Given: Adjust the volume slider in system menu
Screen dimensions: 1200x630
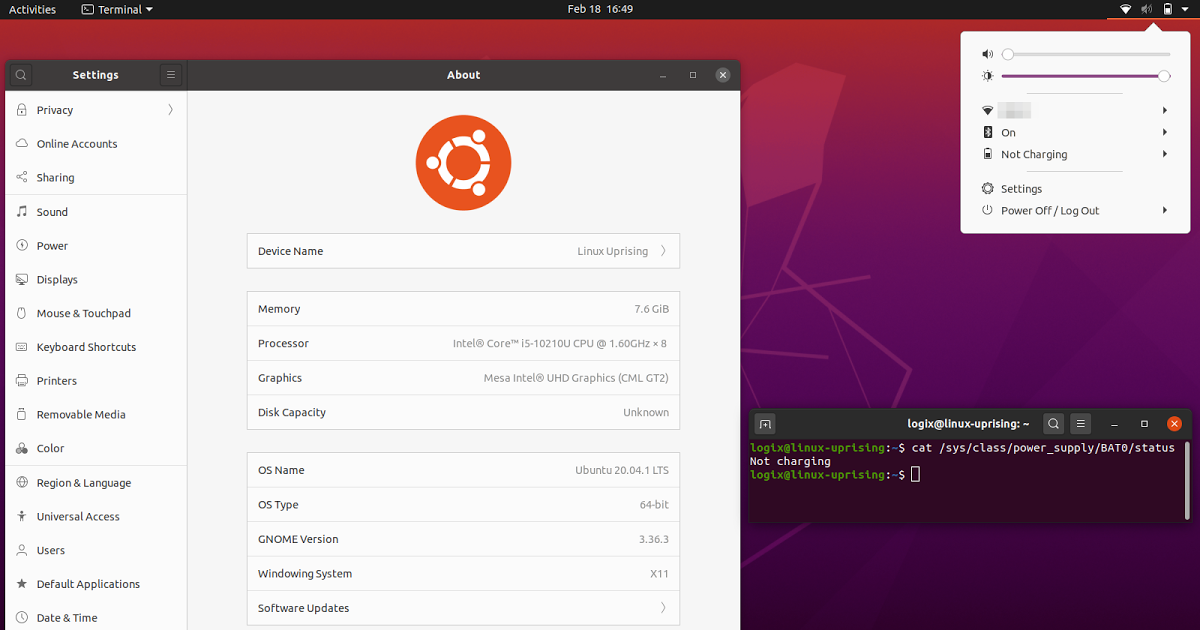Looking at the screenshot, I should click(1086, 54).
